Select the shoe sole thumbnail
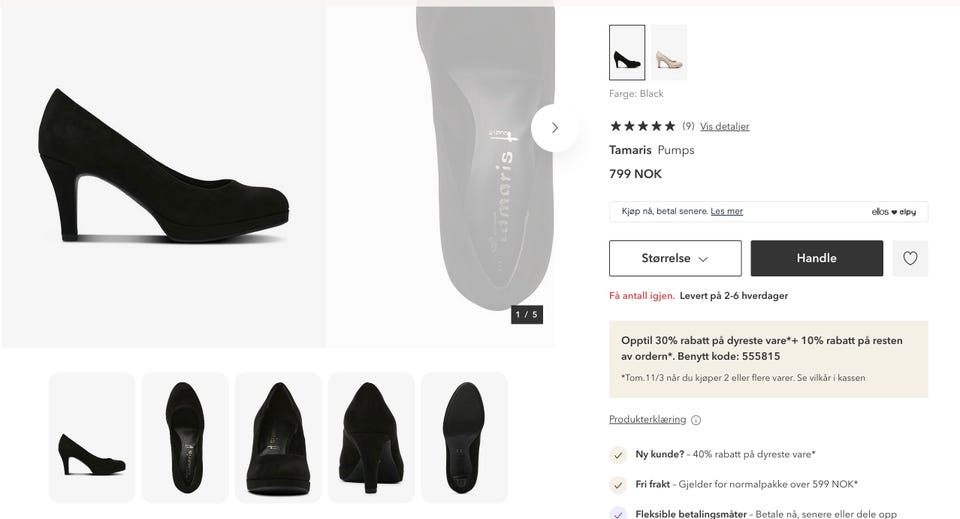Viewport: 960px width, 519px height. [464, 438]
